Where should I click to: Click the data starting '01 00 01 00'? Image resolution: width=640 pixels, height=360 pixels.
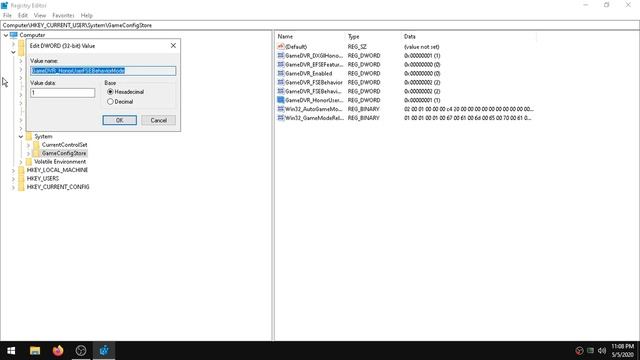pyautogui.click(x=467, y=118)
